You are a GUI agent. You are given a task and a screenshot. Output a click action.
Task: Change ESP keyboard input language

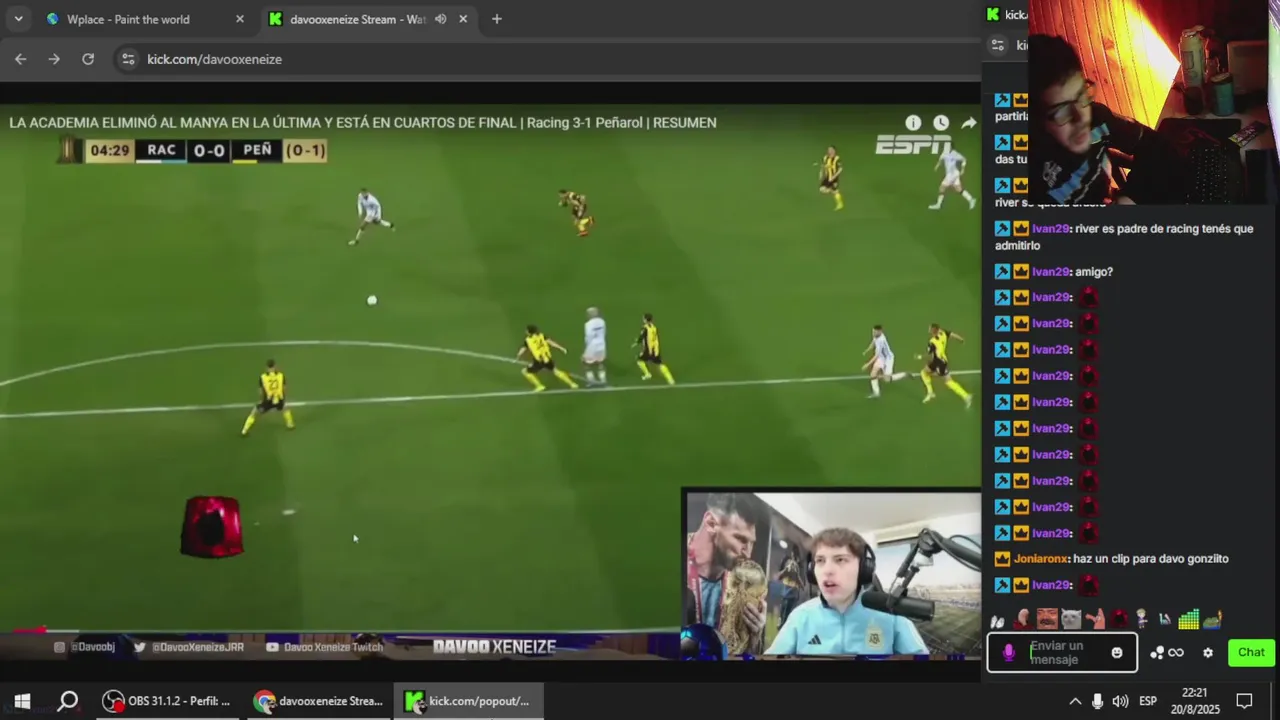[1148, 701]
